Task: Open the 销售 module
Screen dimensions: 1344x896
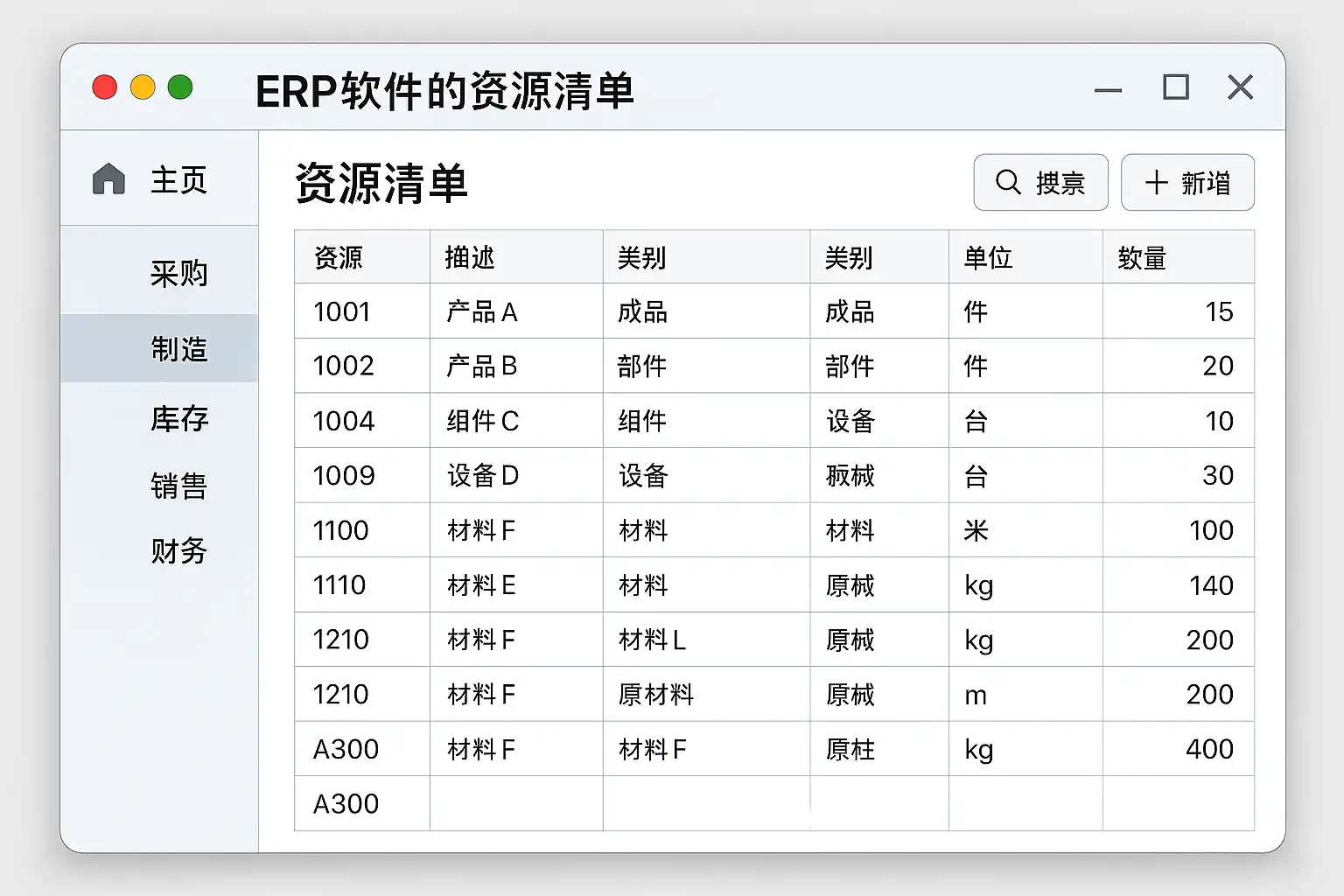Action: pyautogui.click(x=178, y=486)
